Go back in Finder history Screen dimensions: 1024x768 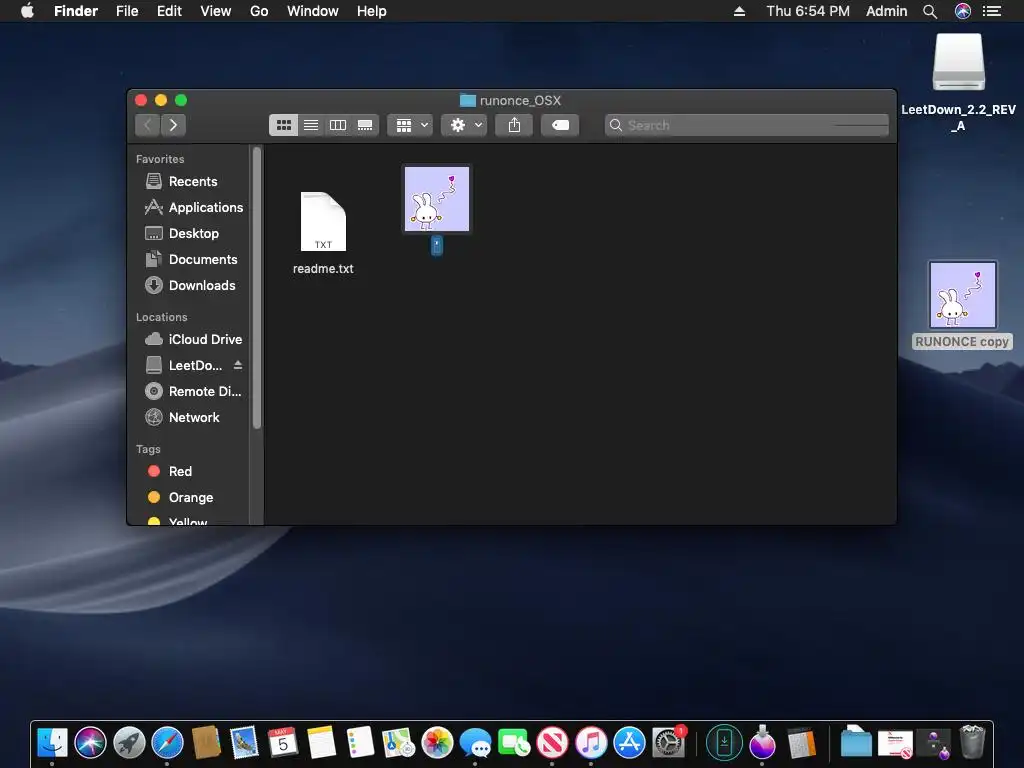point(148,125)
